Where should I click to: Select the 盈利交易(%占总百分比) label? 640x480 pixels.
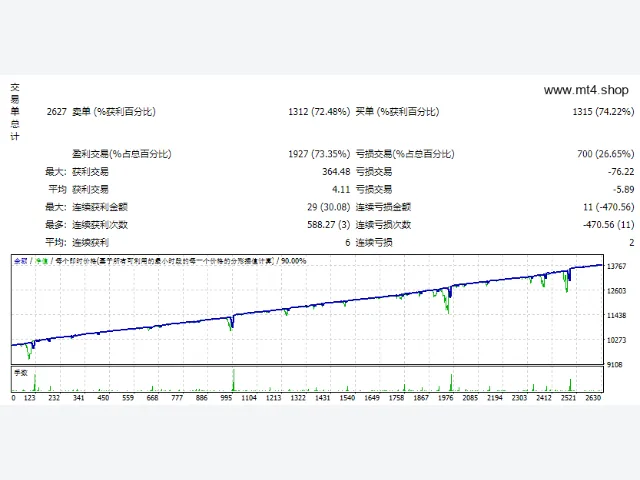122,154
